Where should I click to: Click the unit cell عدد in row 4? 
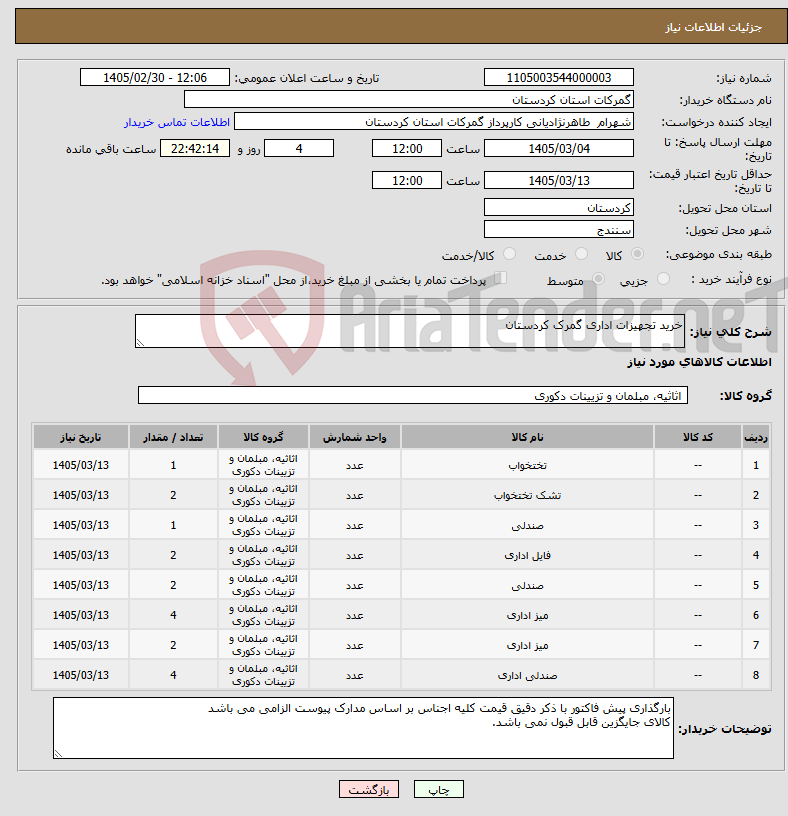[x=354, y=555]
